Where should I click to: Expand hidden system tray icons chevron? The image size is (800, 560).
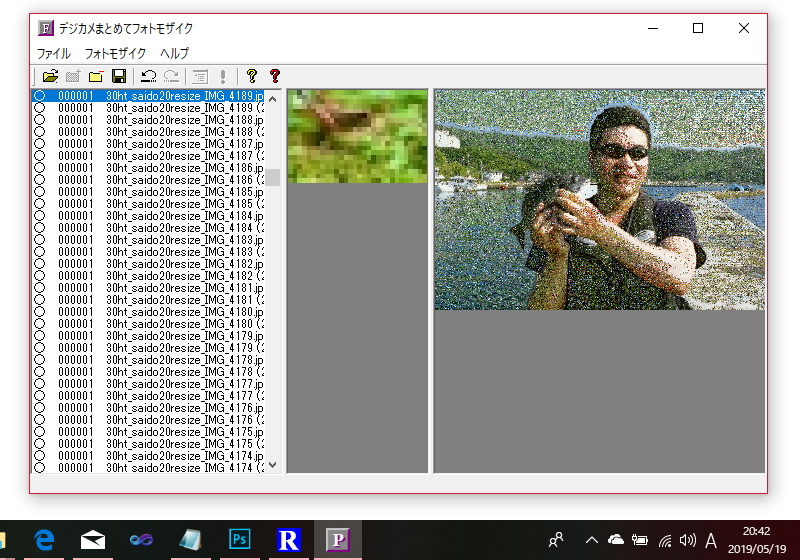click(x=592, y=540)
